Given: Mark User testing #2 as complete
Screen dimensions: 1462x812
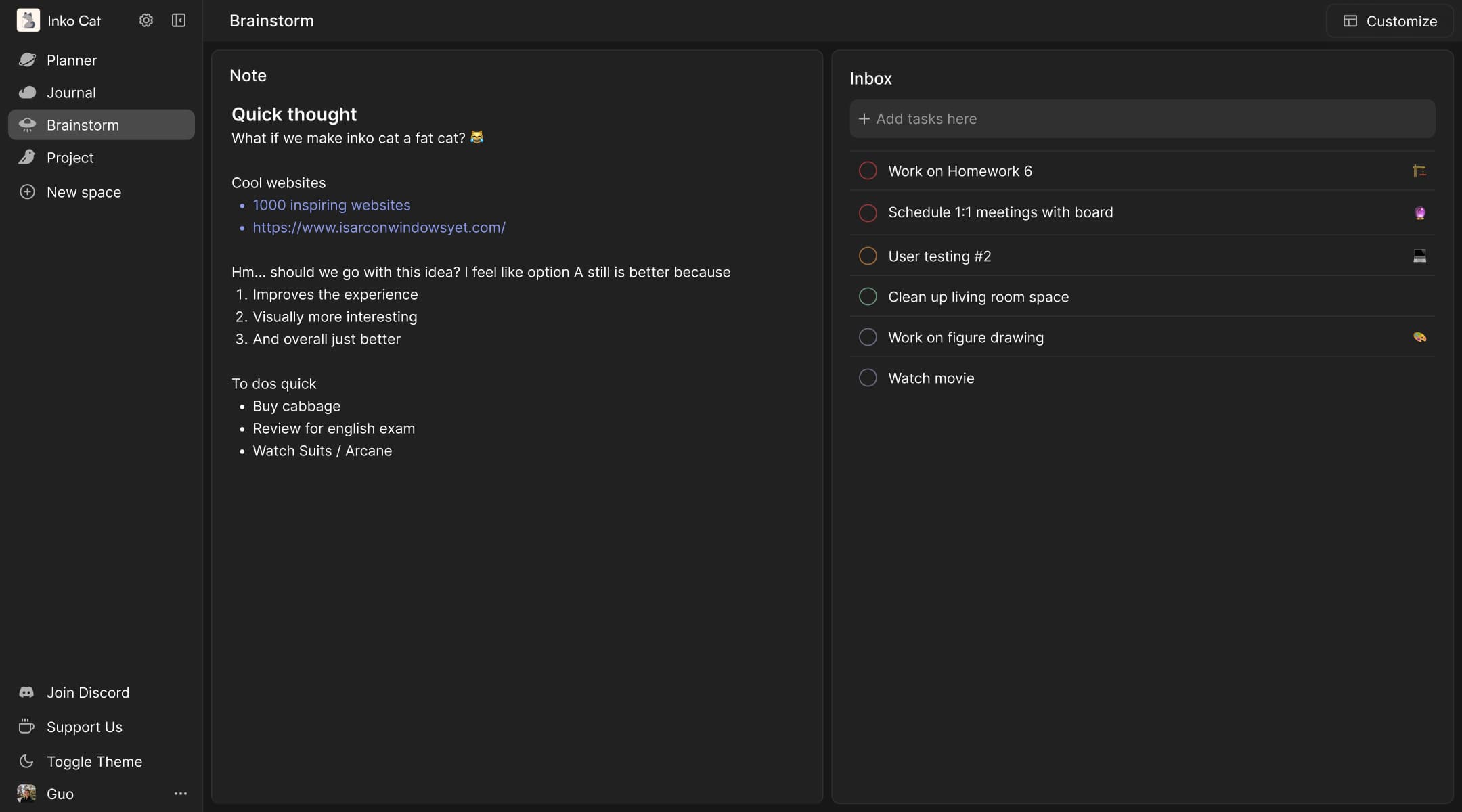Looking at the screenshot, I should [x=868, y=256].
